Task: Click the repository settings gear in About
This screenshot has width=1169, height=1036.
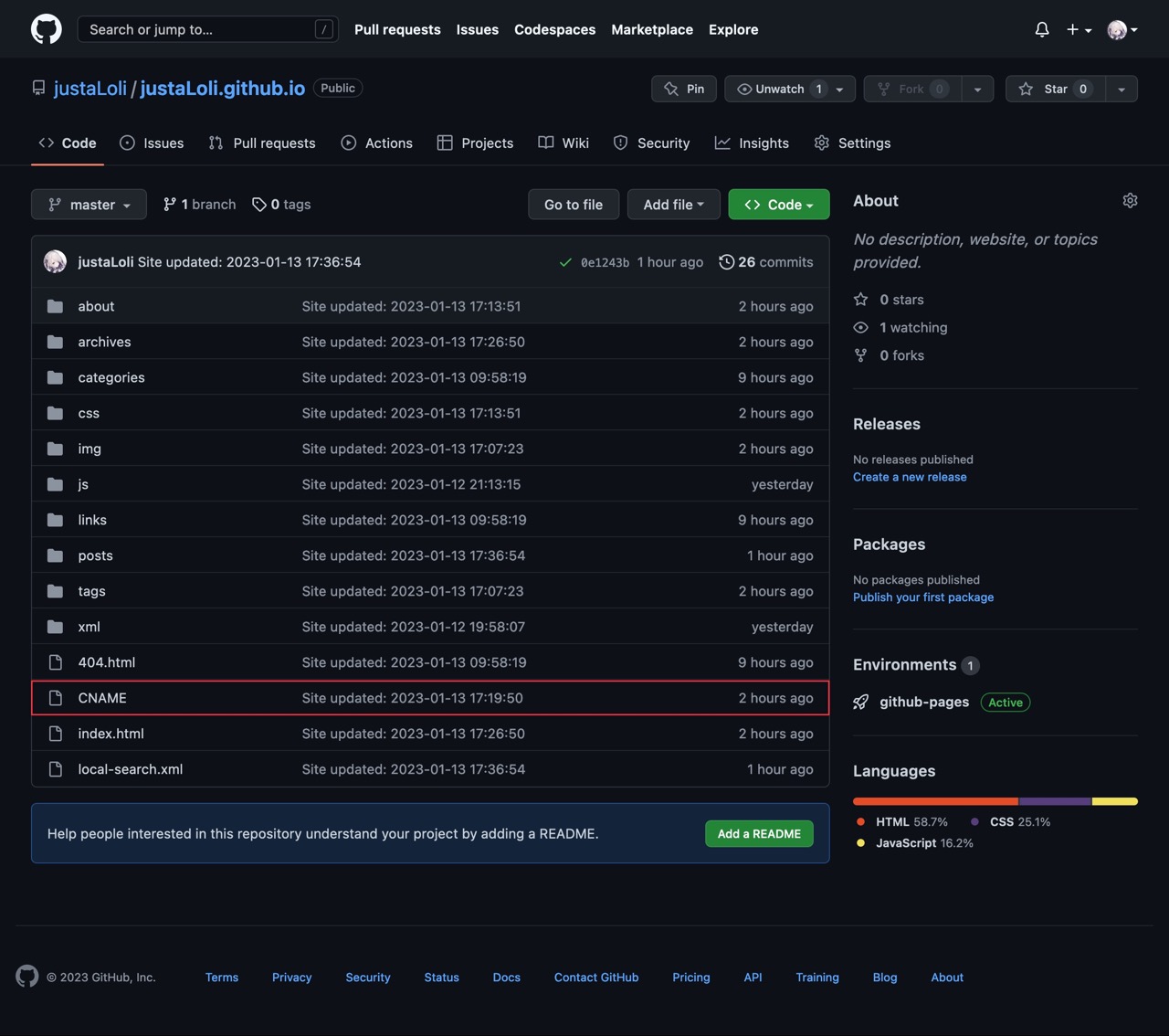Action: [1130, 201]
